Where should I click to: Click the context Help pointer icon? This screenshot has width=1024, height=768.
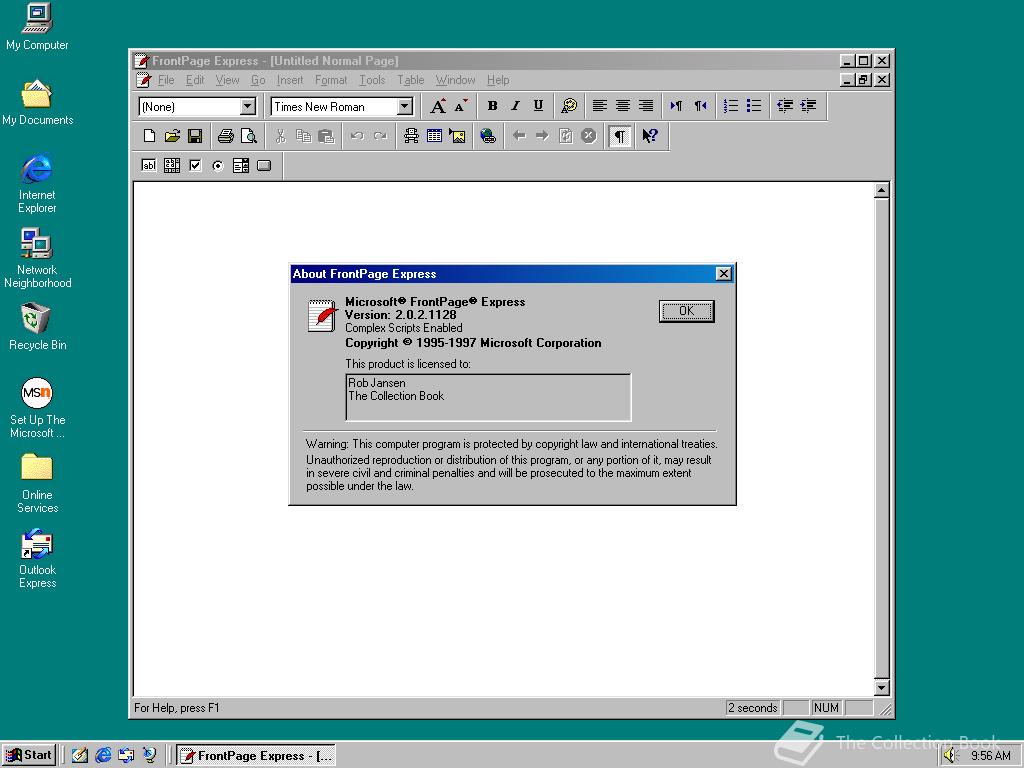(x=650, y=136)
